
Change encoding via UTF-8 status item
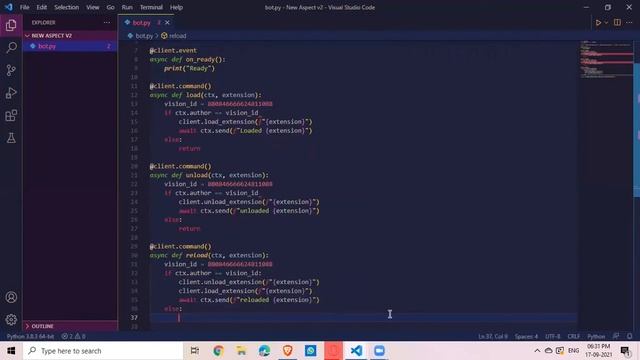[x=553, y=336]
